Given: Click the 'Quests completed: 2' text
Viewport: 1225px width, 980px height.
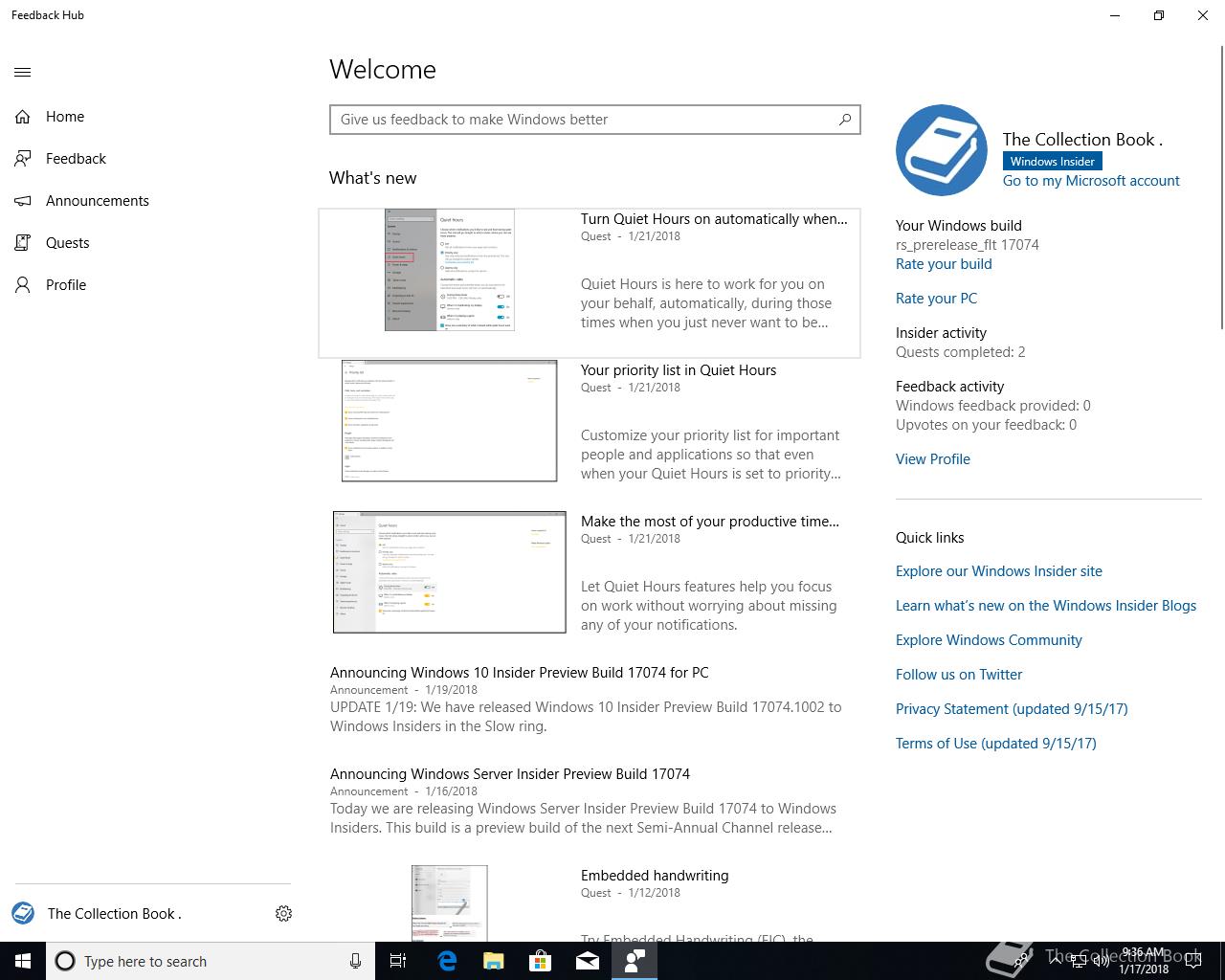Looking at the screenshot, I should (x=960, y=352).
